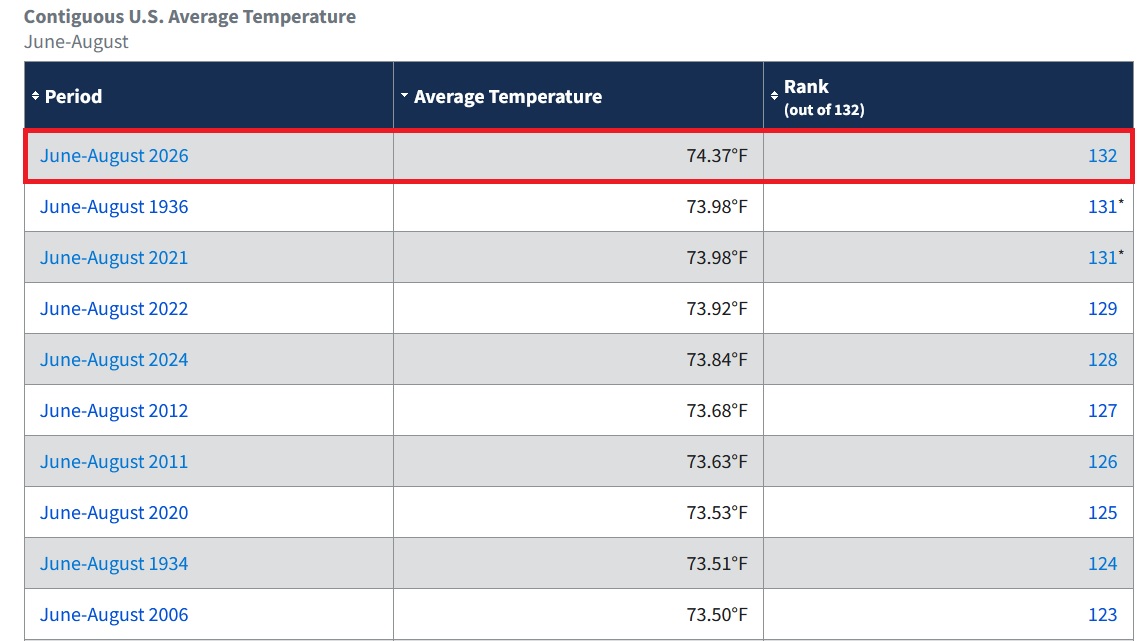Click the sort icon beside Rank header
1138x641 pixels.
point(774,96)
